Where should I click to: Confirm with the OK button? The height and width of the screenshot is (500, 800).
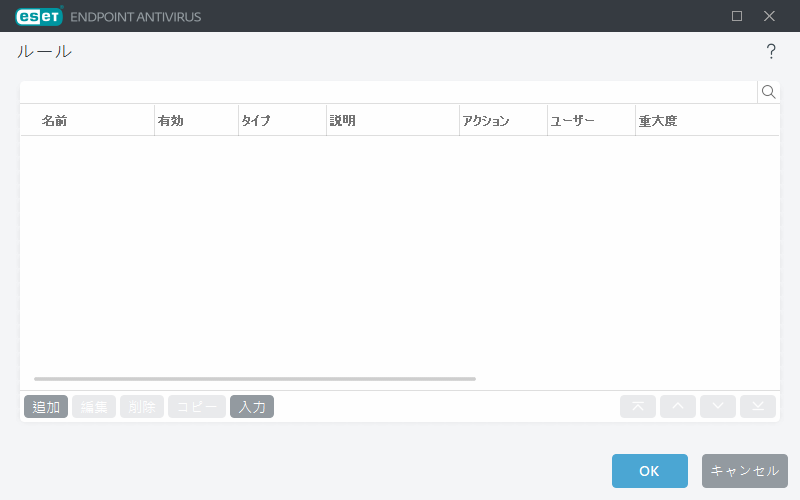click(x=649, y=471)
